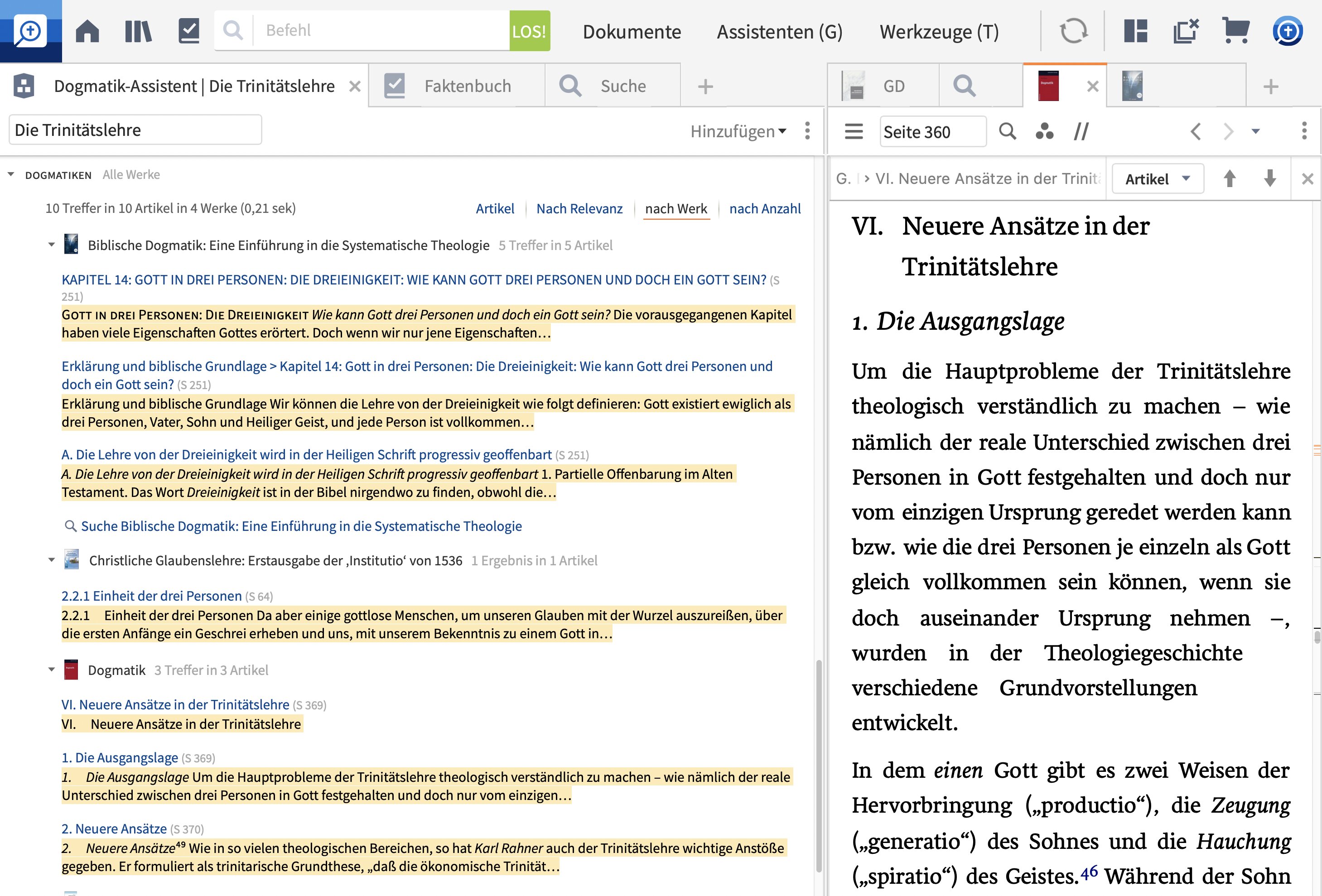
Task: Click the Christliche Glaubenslehre book cover thumbnail
Action: point(72,560)
